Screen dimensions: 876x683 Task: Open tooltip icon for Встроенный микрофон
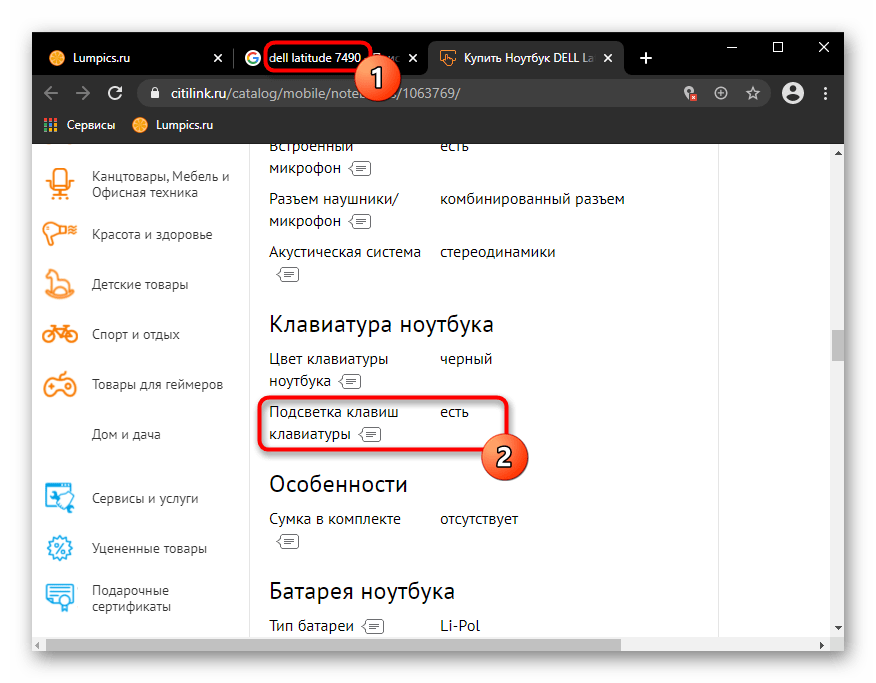point(360,168)
